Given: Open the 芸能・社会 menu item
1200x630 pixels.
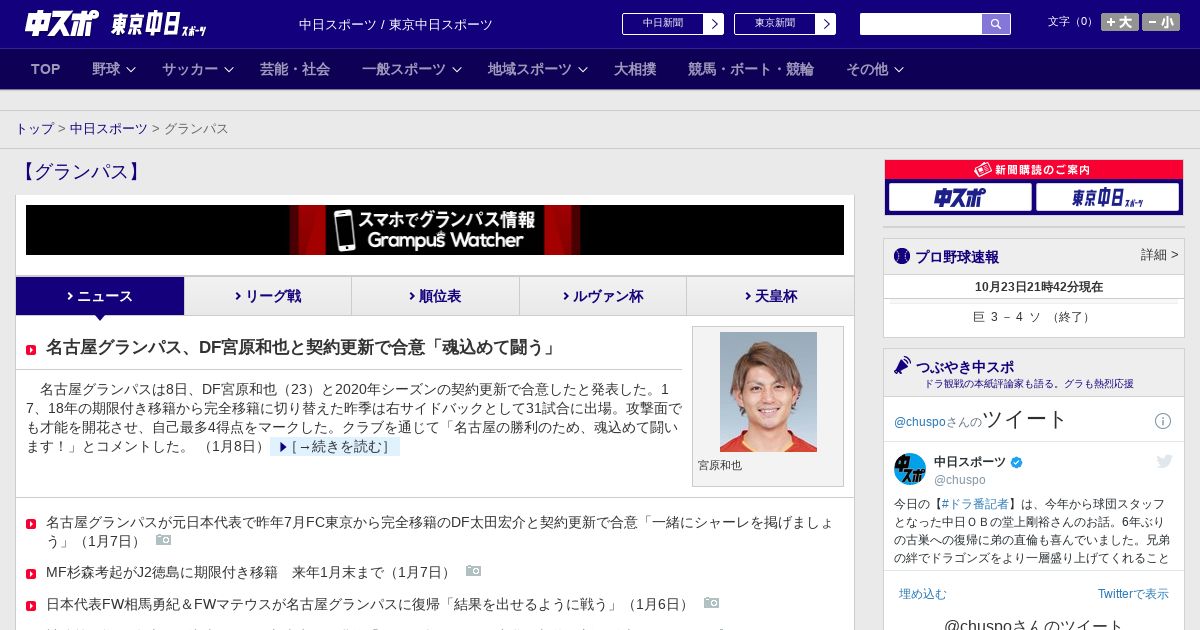Looking at the screenshot, I should (295, 69).
